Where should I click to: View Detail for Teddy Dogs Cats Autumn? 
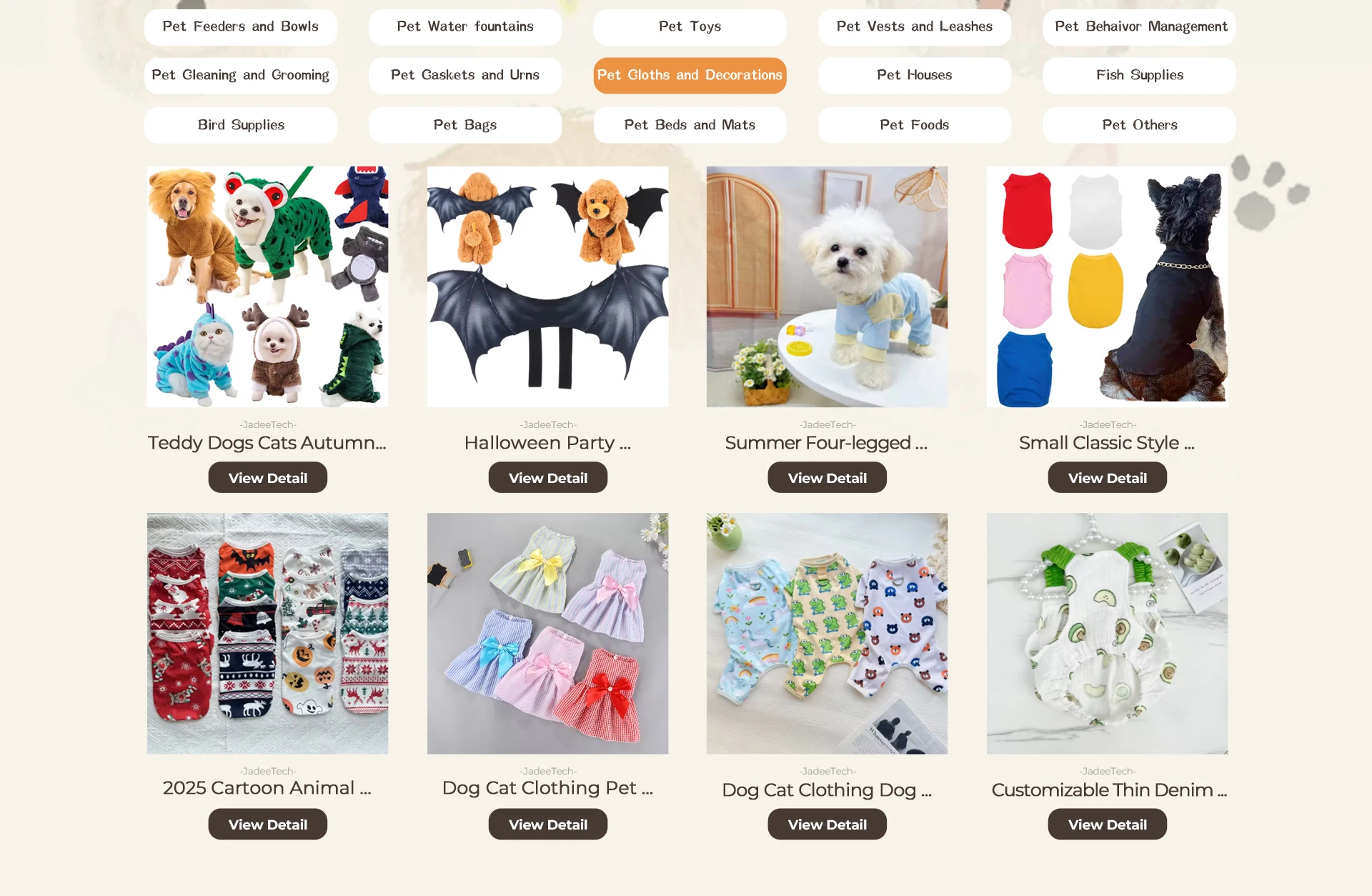pos(268,477)
